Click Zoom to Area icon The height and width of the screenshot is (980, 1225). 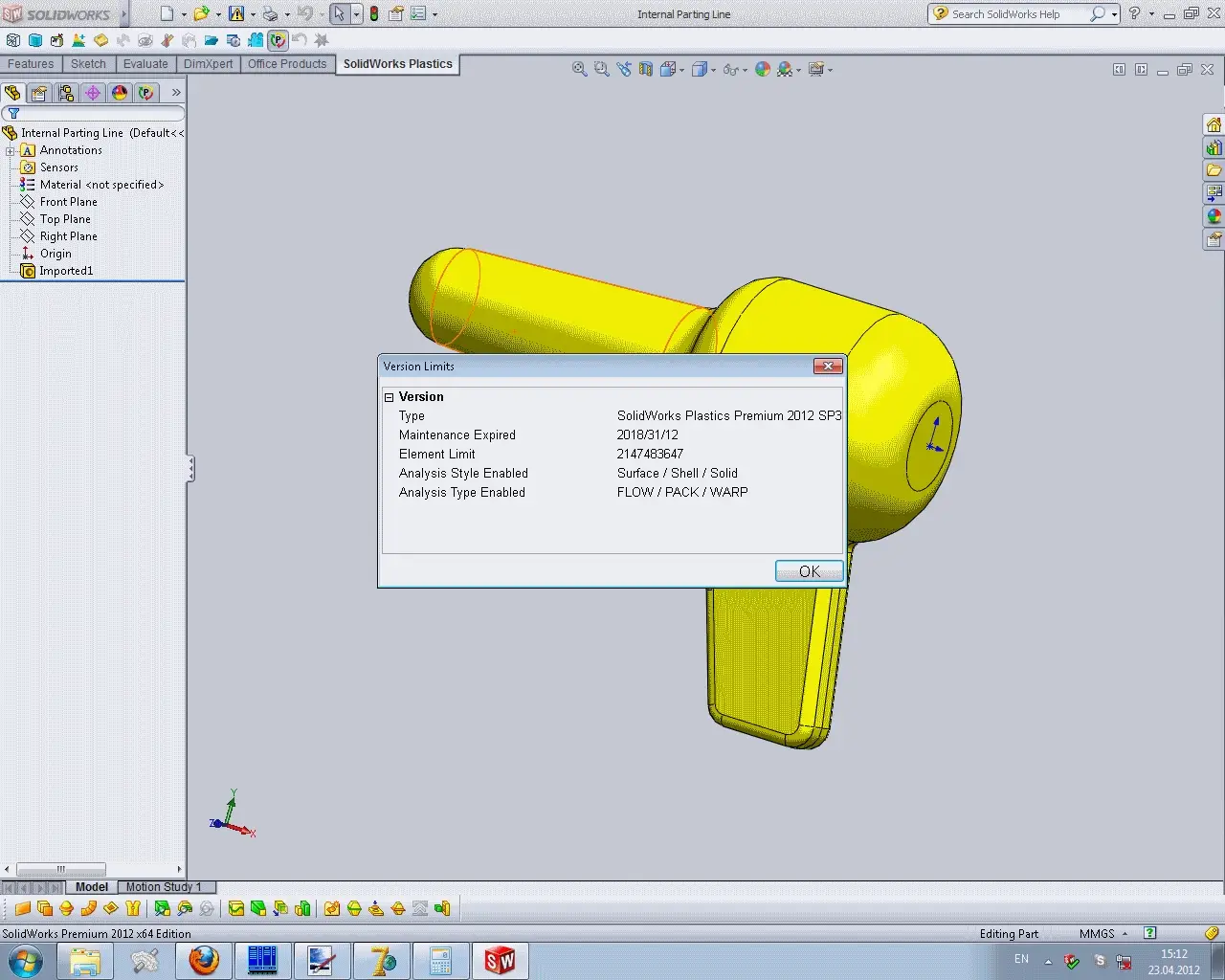tap(601, 69)
